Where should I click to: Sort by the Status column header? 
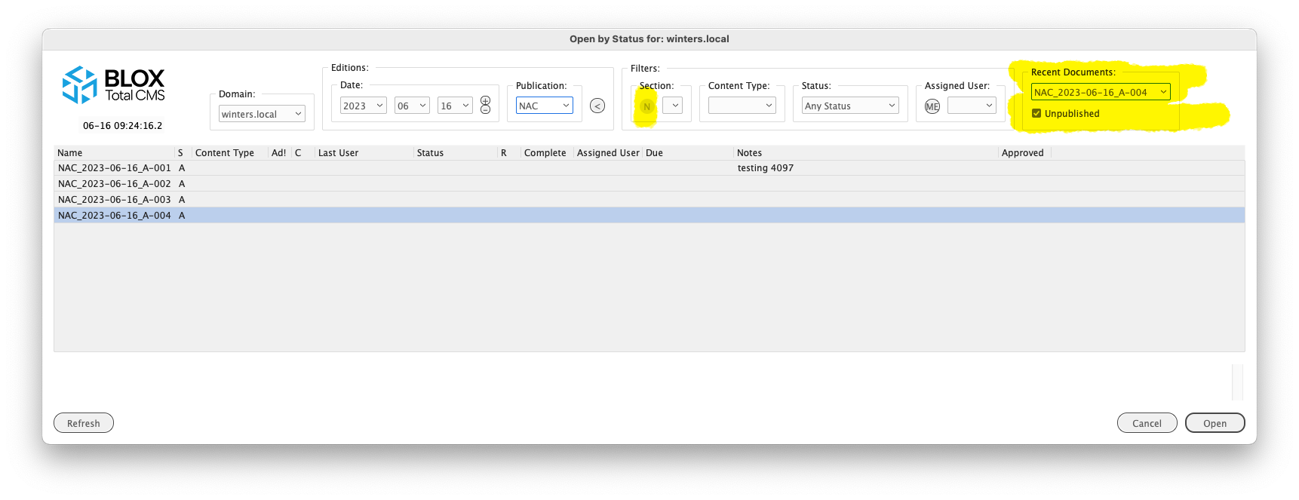(x=456, y=153)
